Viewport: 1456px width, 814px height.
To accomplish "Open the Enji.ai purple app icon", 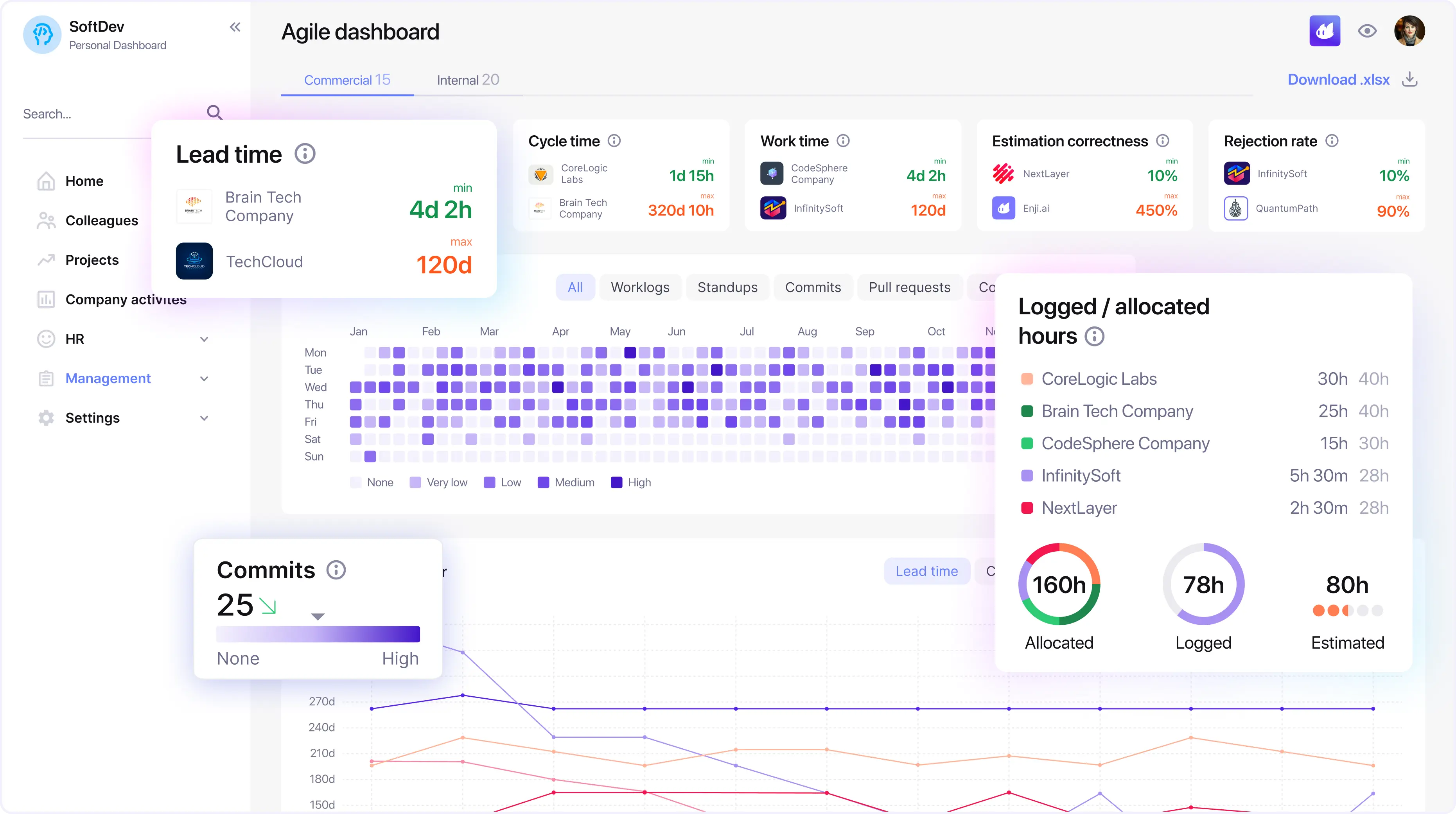I will pos(1324,31).
